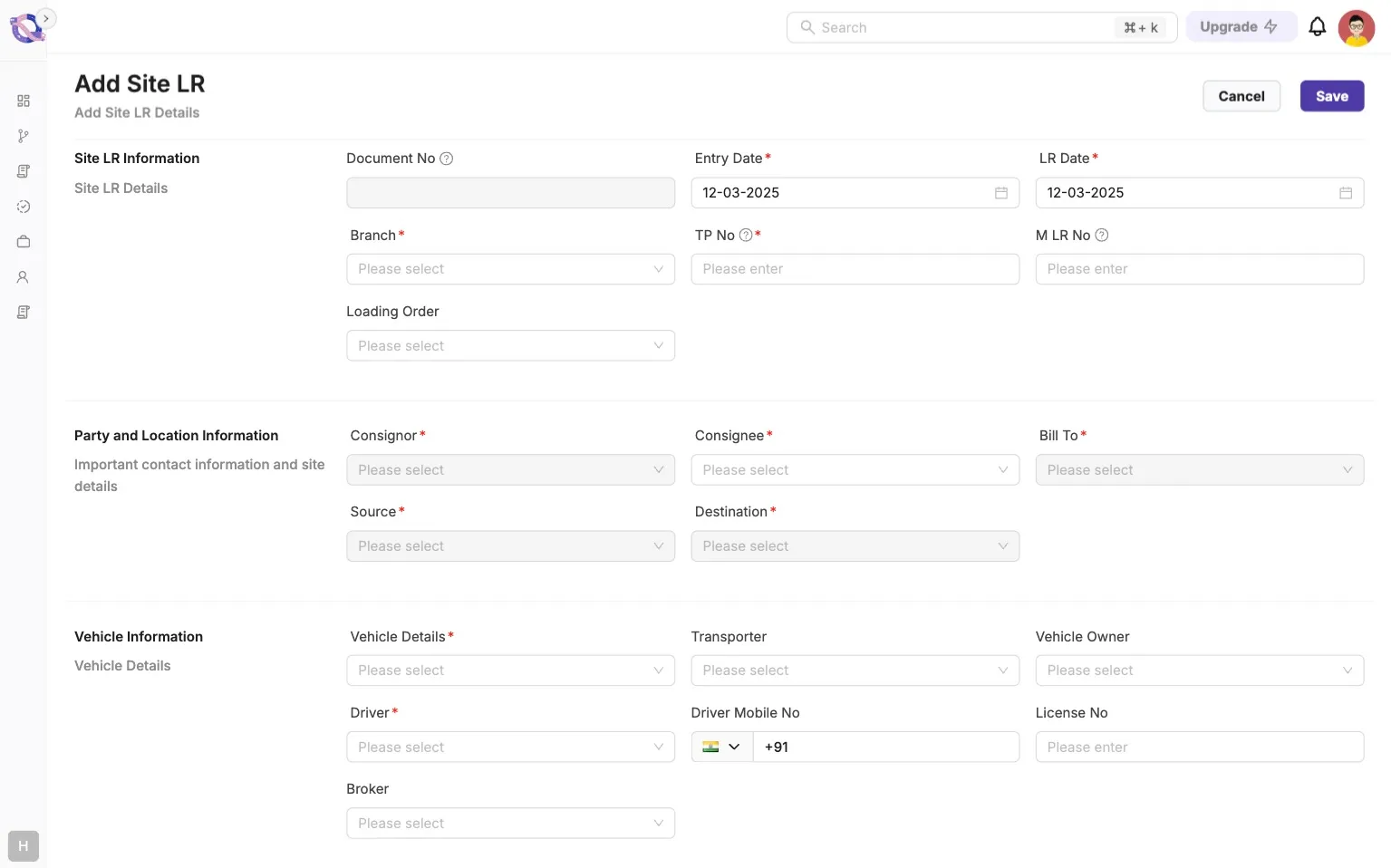Expand the sidebar using the arrow toggle
The height and width of the screenshot is (868, 1391).
coord(46,18)
